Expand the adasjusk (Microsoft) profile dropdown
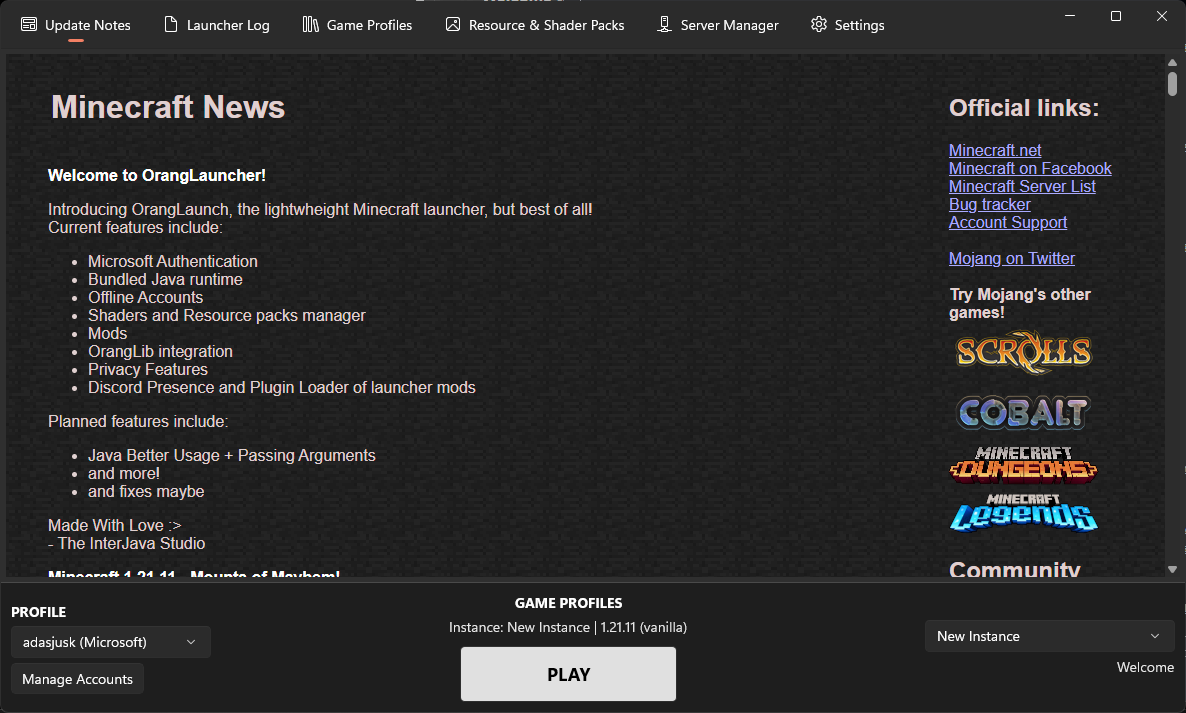Screen dimensions: 1186x713 (110, 642)
